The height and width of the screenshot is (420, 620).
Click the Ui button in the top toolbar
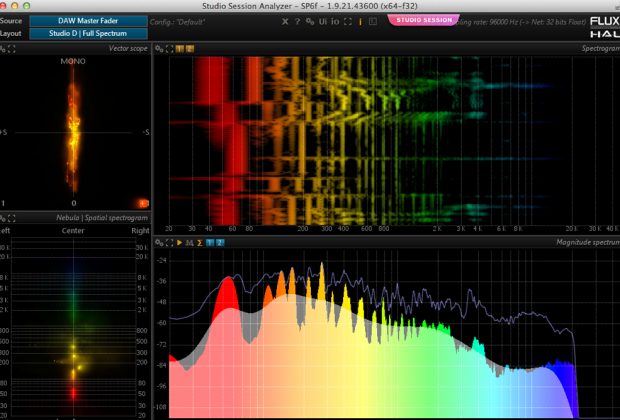(322, 21)
